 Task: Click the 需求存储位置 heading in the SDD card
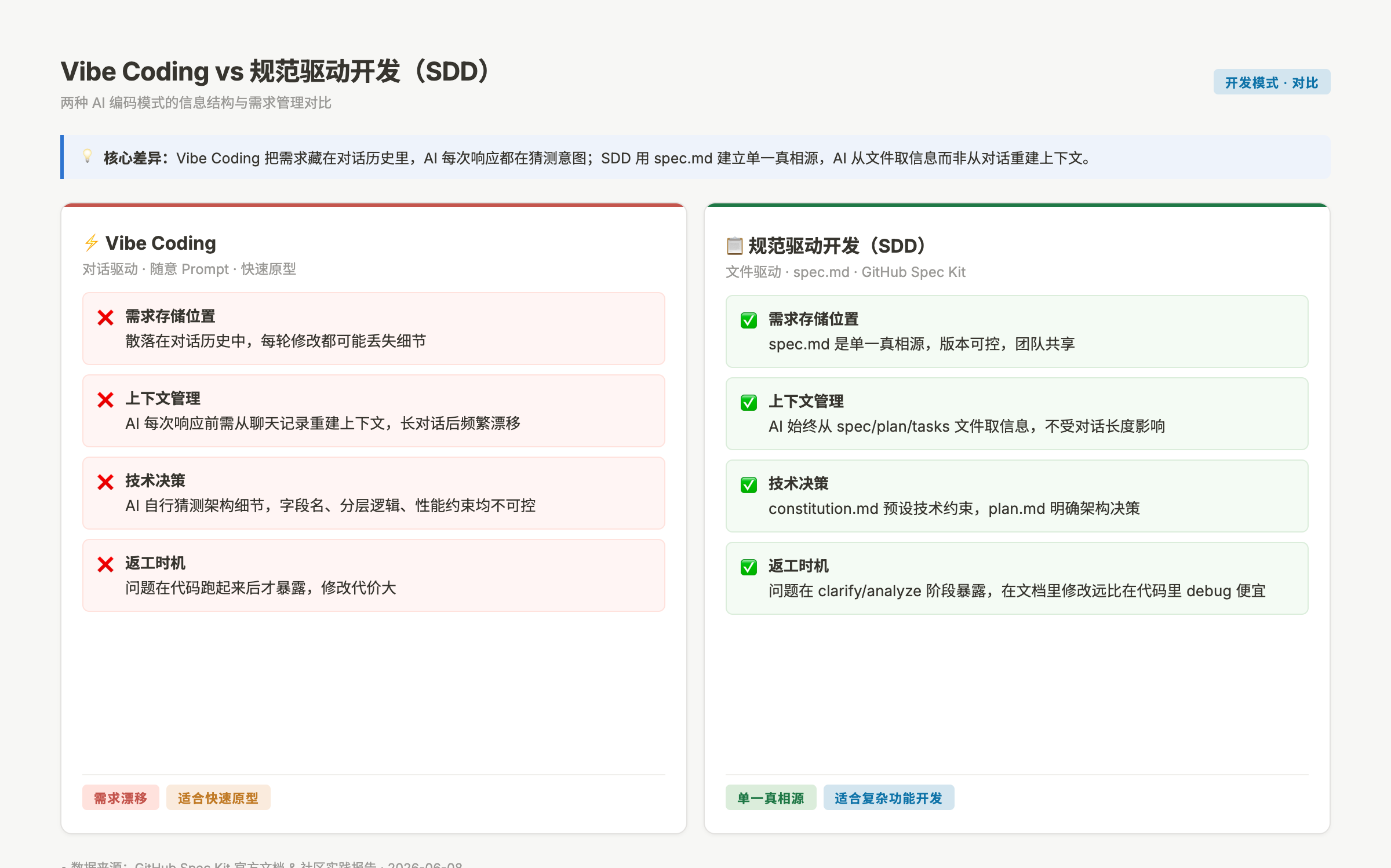click(813, 319)
